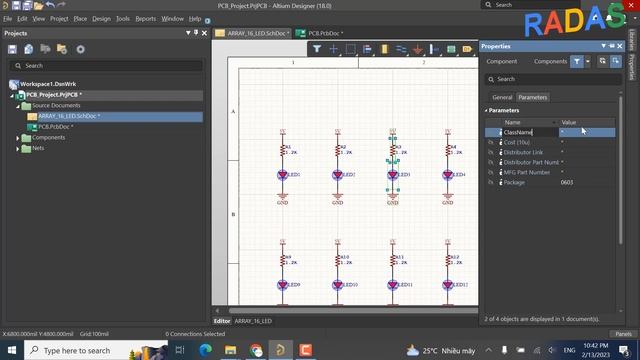The width and height of the screenshot is (640, 360).
Task: Select the Place Wire tool
Action: tap(401, 49)
